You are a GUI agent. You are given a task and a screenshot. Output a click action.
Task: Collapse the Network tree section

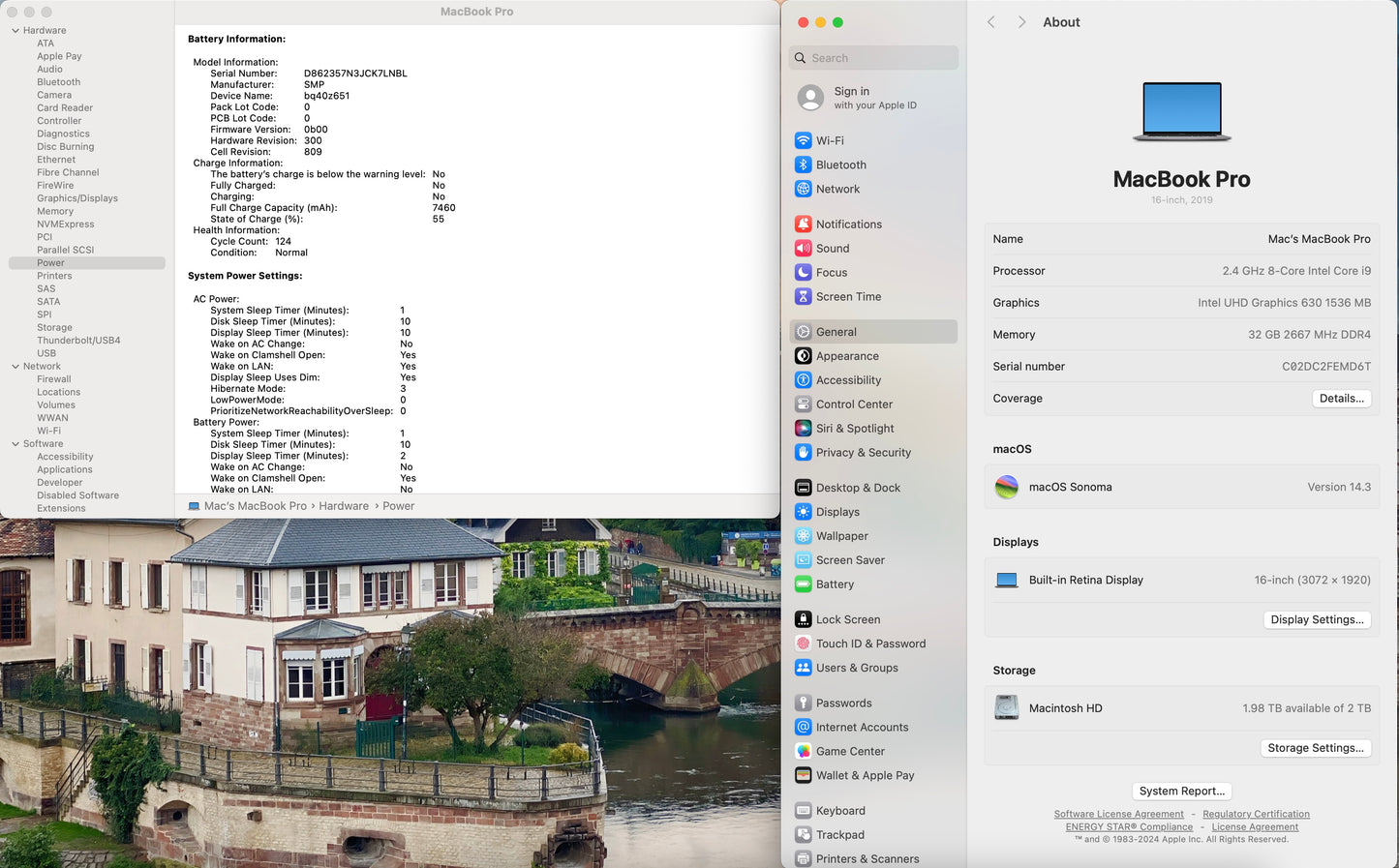(x=15, y=367)
